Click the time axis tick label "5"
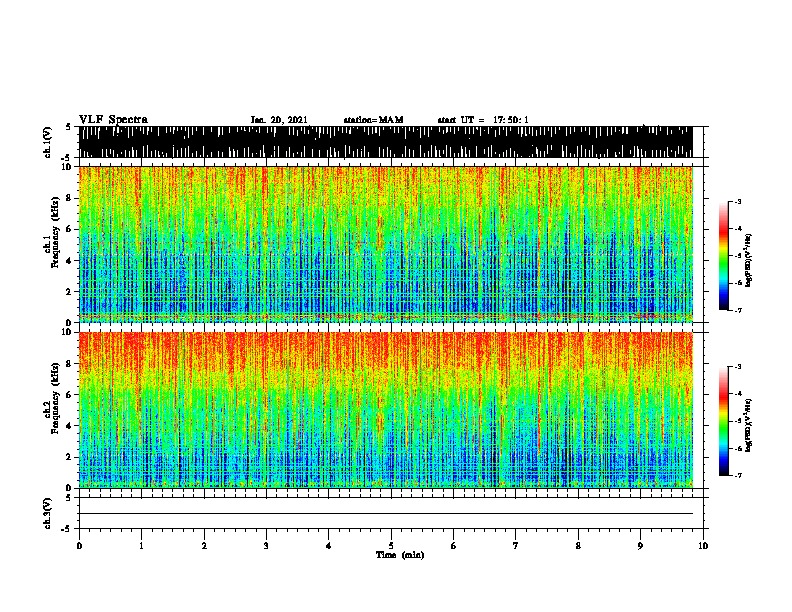This screenshot has width=792, height=612. click(x=391, y=546)
